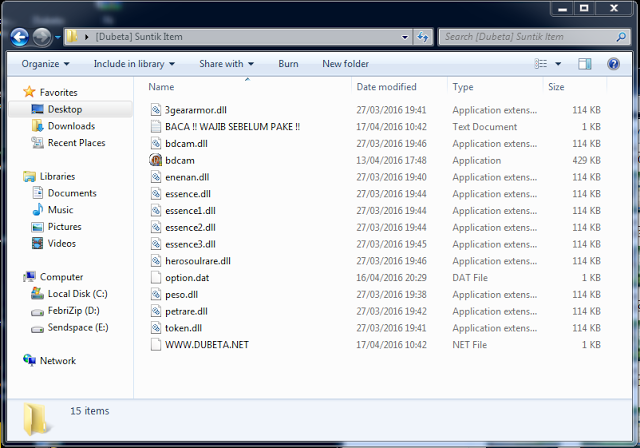Sort by the Date modified column header

(386, 87)
